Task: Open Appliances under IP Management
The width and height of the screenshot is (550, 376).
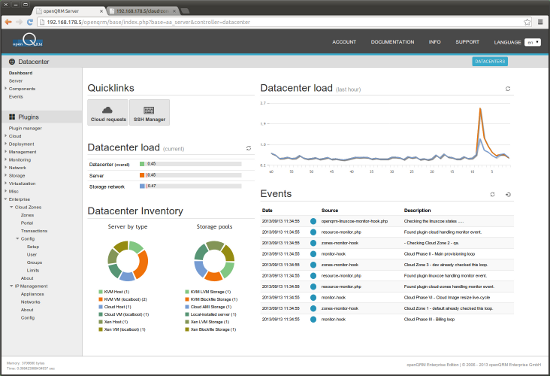Action: click(x=32, y=294)
